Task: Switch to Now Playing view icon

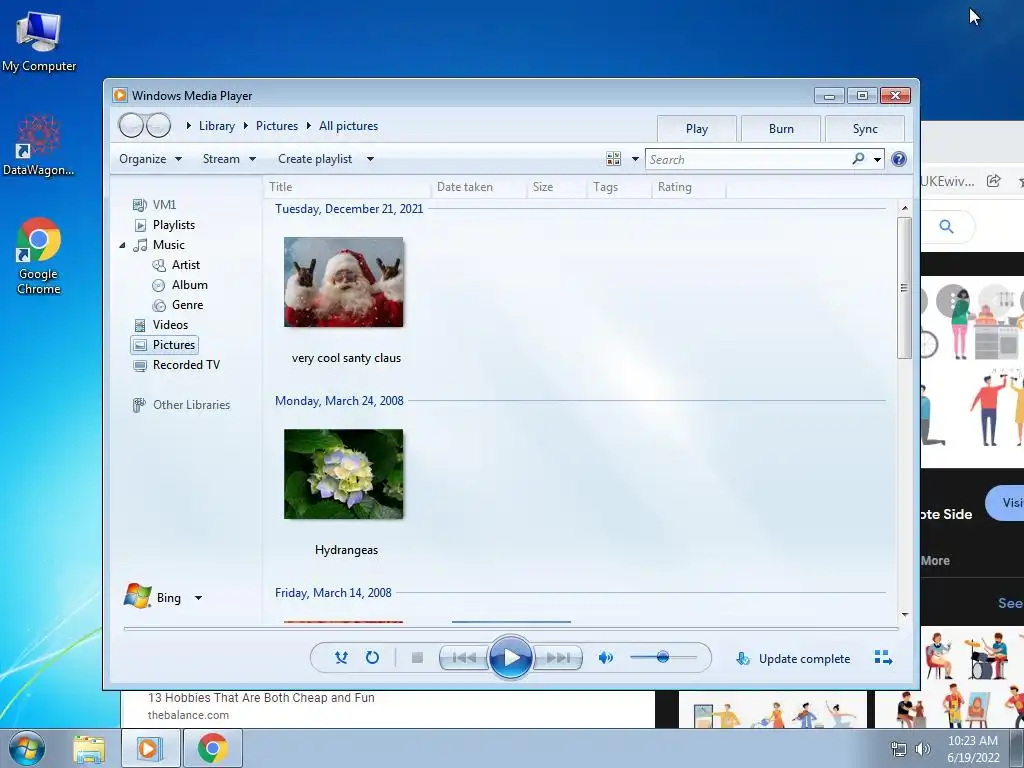Action: (x=883, y=658)
